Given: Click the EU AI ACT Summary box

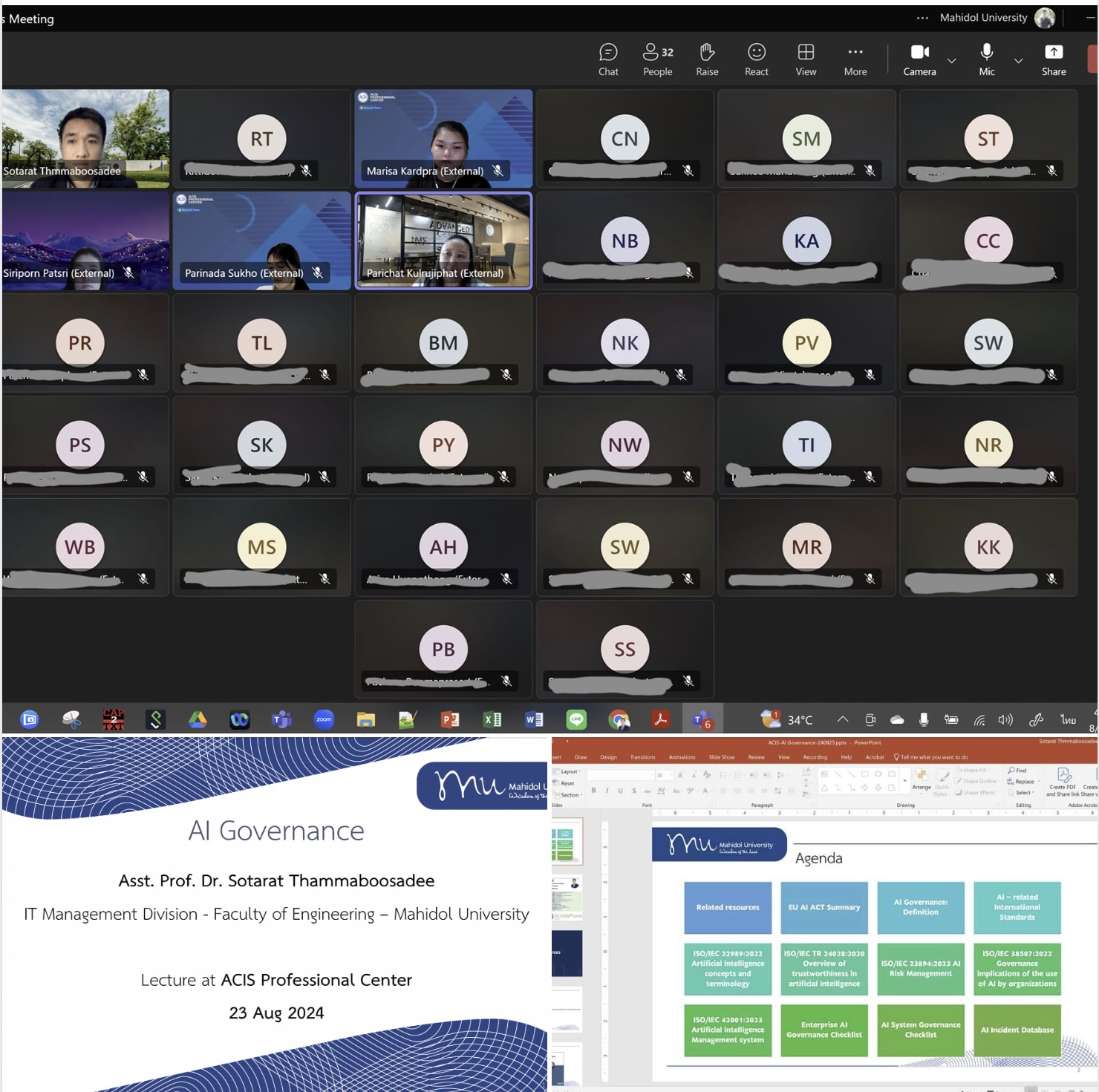Looking at the screenshot, I should (824, 907).
